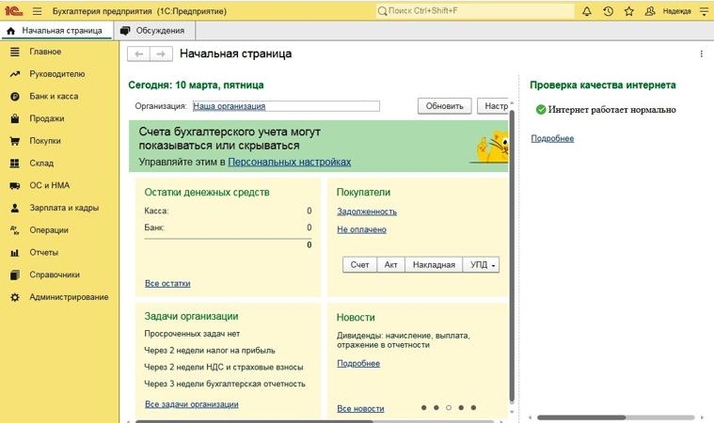Expand the УПД dropdown button
714x423 pixels.
click(x=482, y=265)
